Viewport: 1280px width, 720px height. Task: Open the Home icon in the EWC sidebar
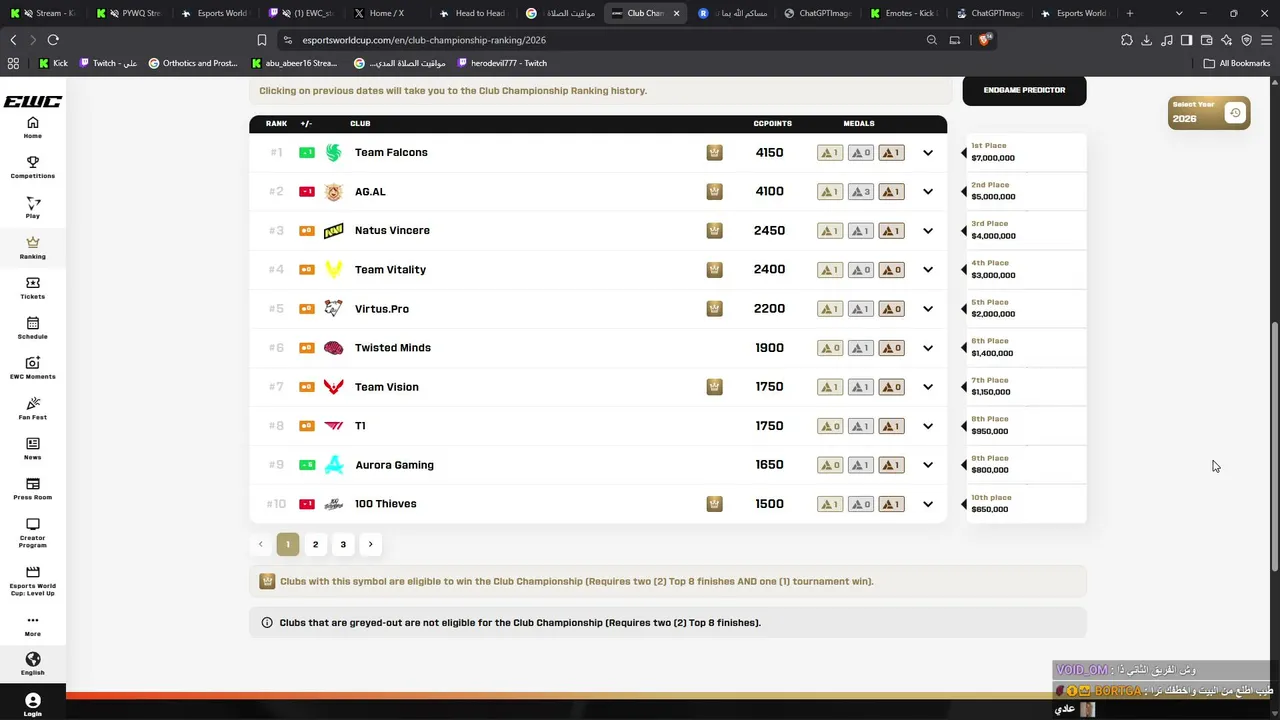(33, 128)
